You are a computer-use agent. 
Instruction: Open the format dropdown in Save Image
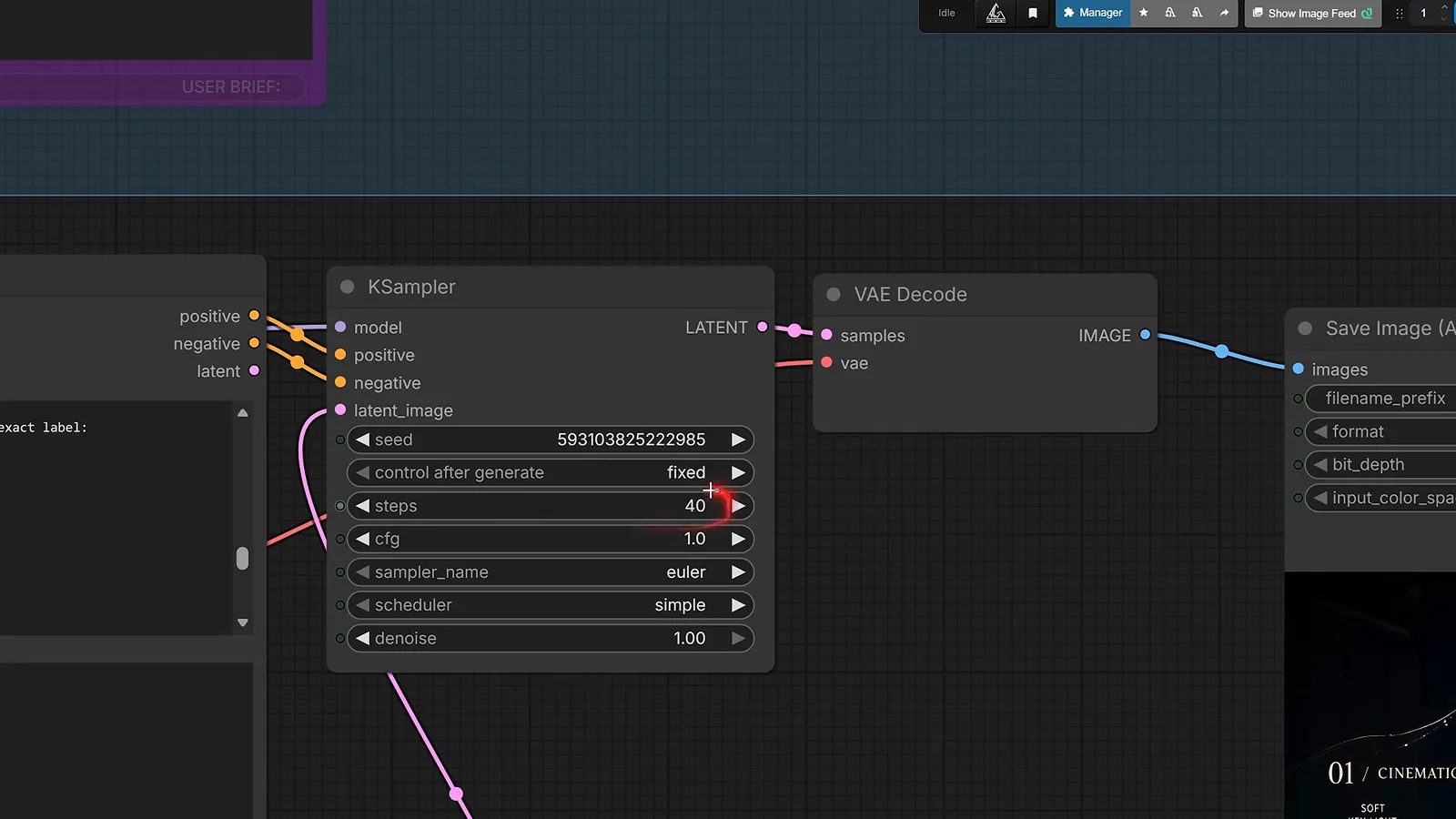(1380, 431)
